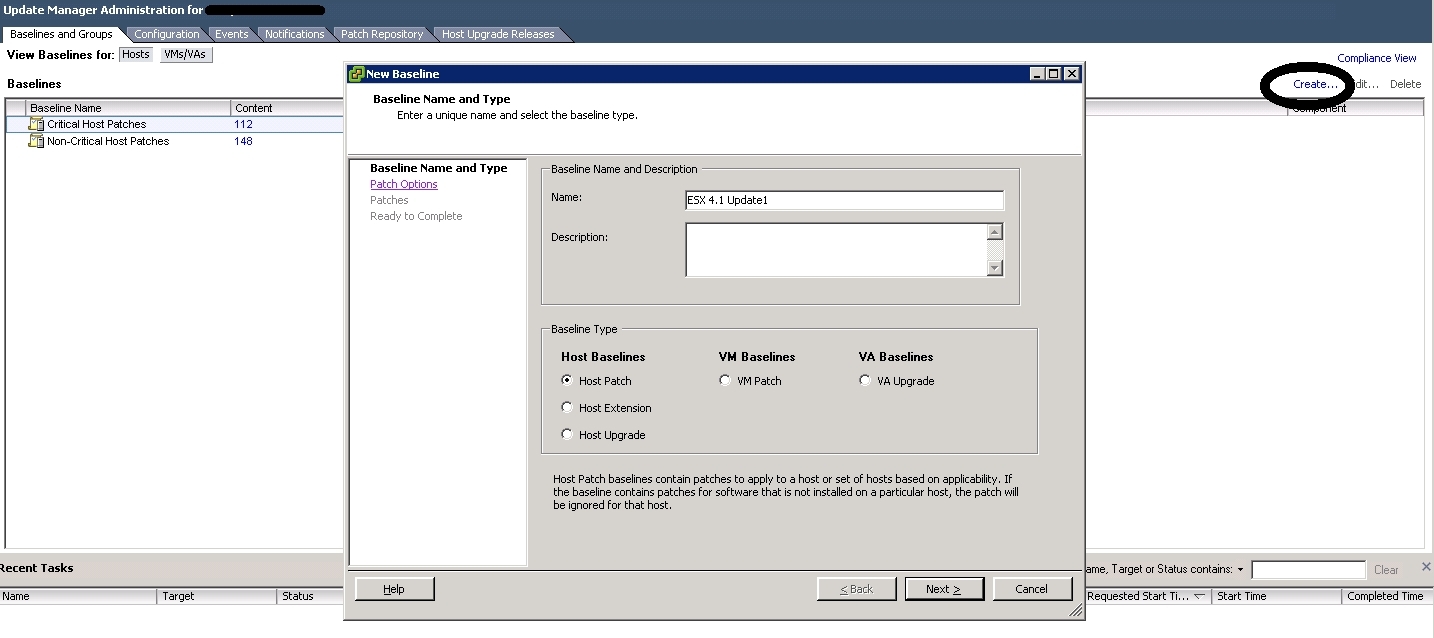Click the 148 content count
This screenshot has height=638, width=1434.
point(244,141)
